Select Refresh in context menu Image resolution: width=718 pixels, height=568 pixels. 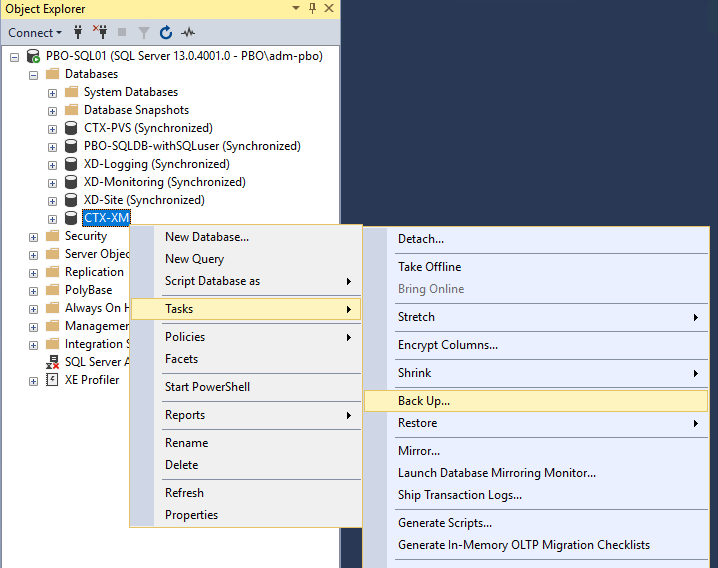coord(246,492)
